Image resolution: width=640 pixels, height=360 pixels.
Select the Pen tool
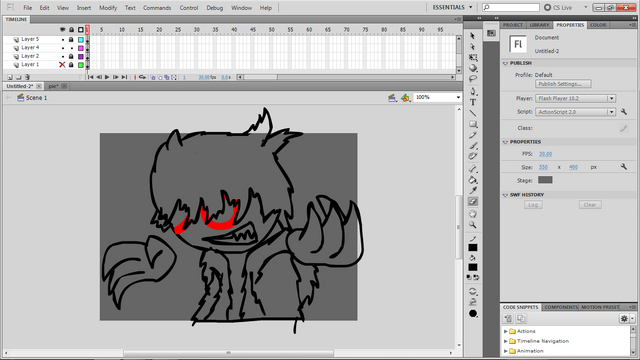pos(473,91)
